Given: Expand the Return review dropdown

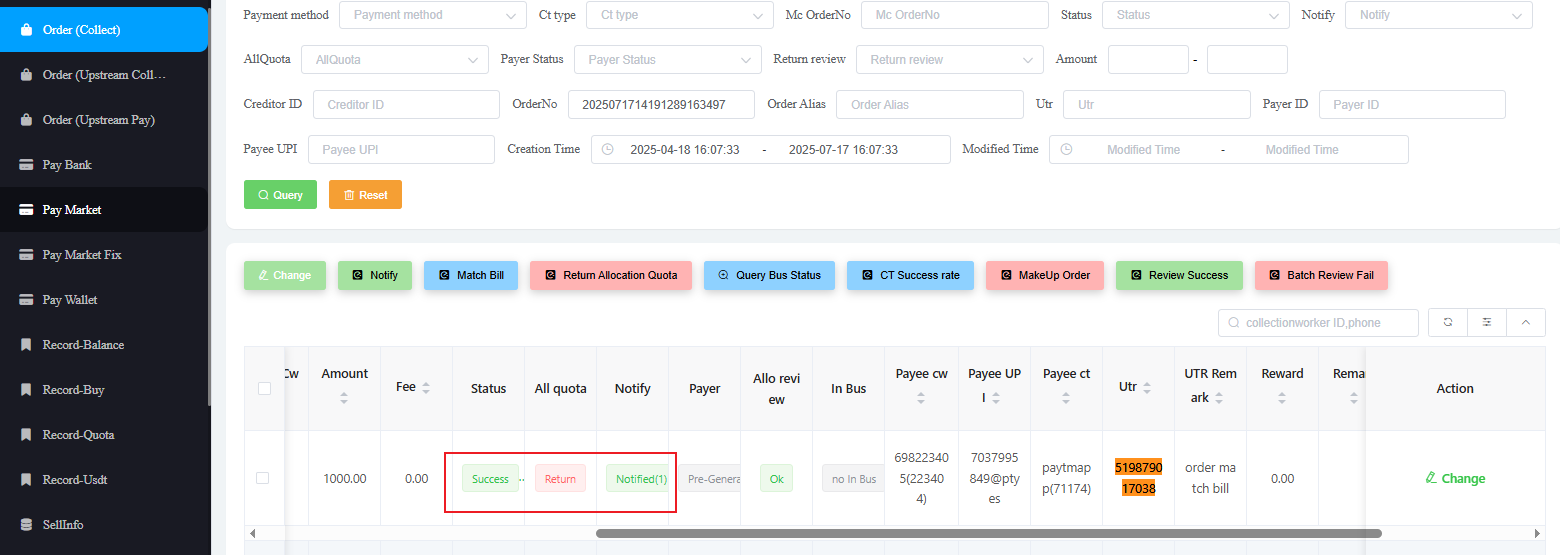Looking at the screenshot, I should 949,60.
